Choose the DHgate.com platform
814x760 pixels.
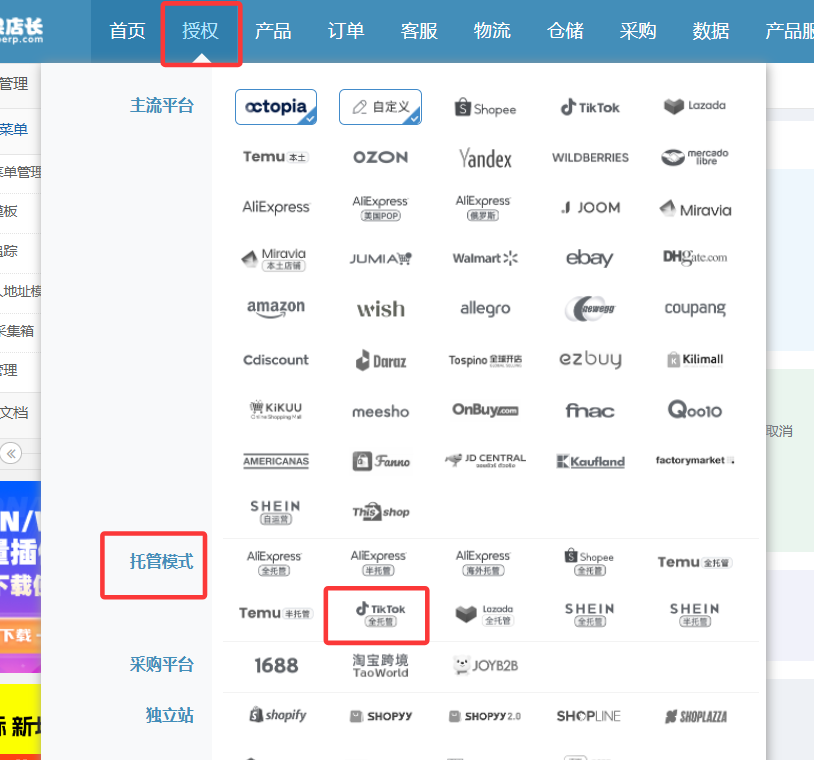coord(695,257)
